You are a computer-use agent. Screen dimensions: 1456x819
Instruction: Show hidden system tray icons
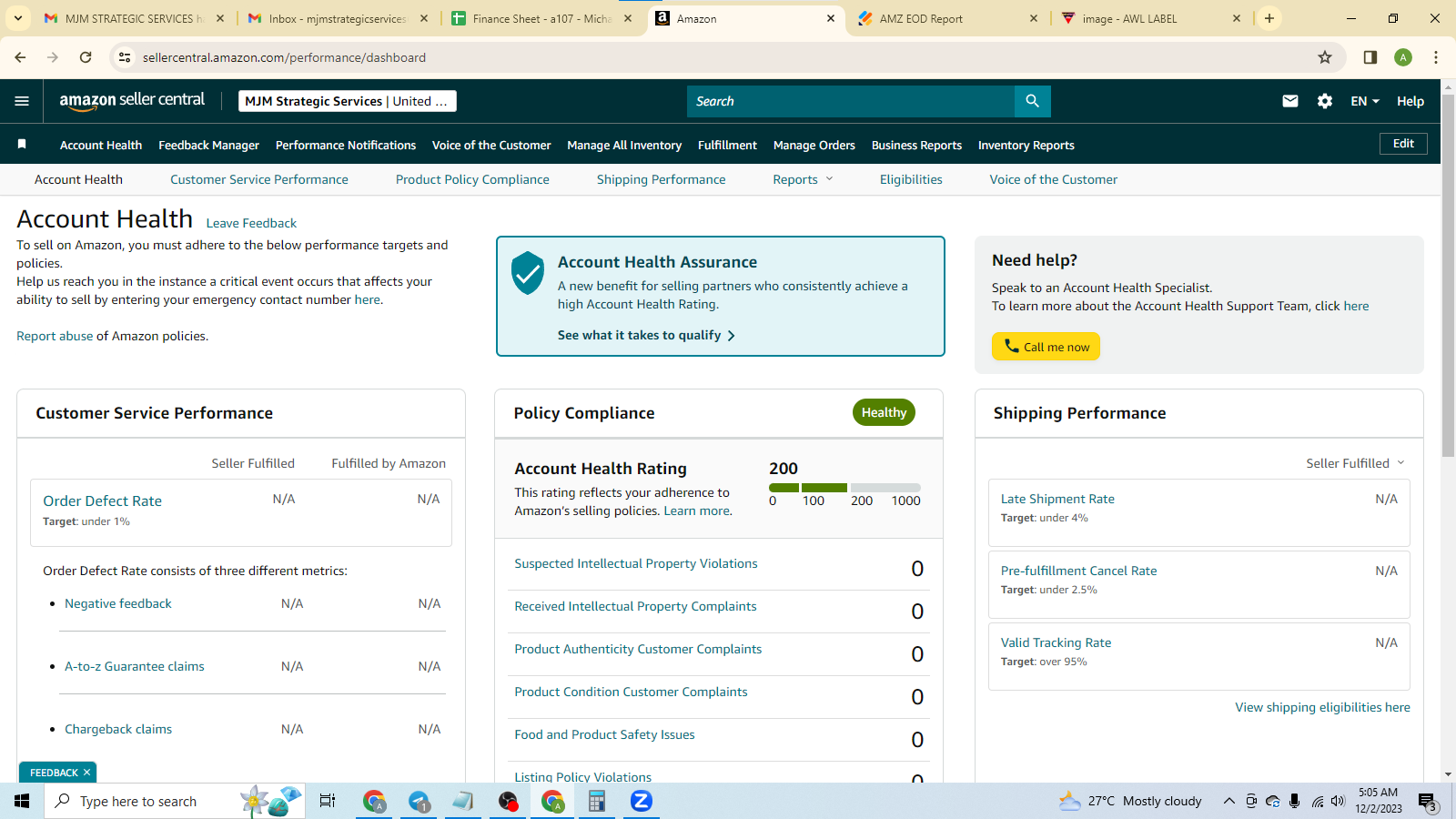[x=1228, y=801]
